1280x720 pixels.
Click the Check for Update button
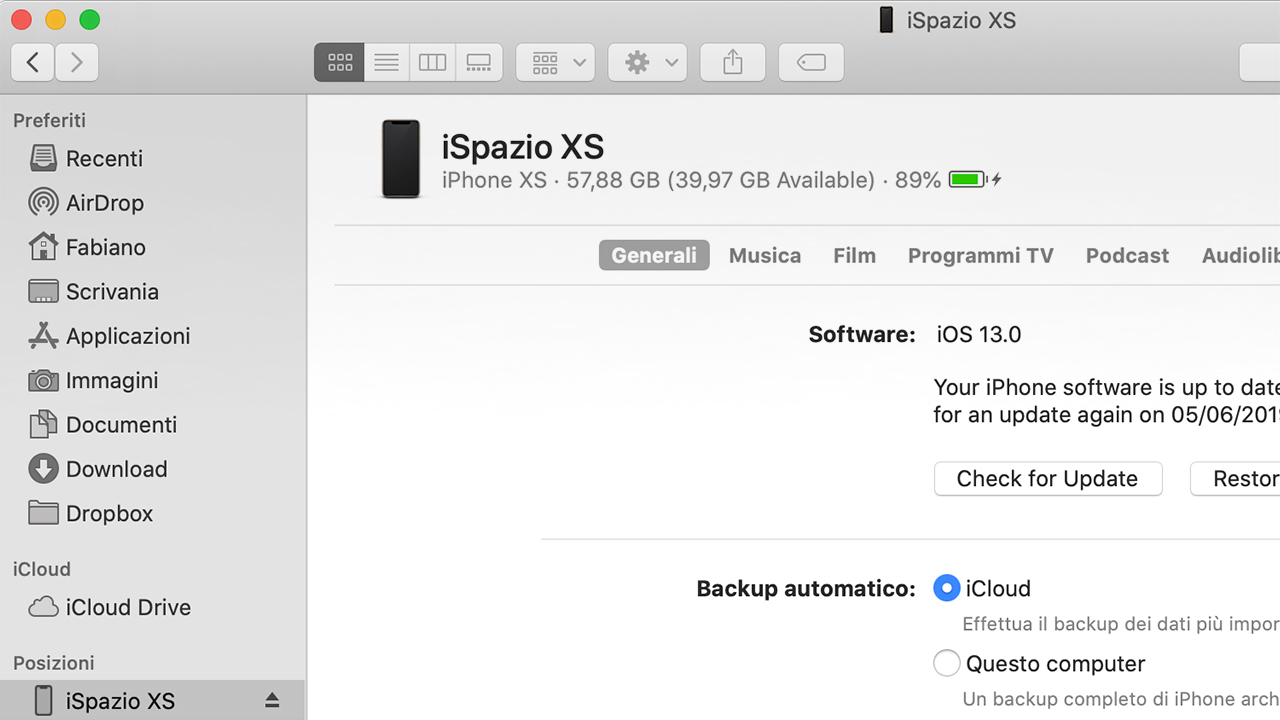(x=1048, y=479)
